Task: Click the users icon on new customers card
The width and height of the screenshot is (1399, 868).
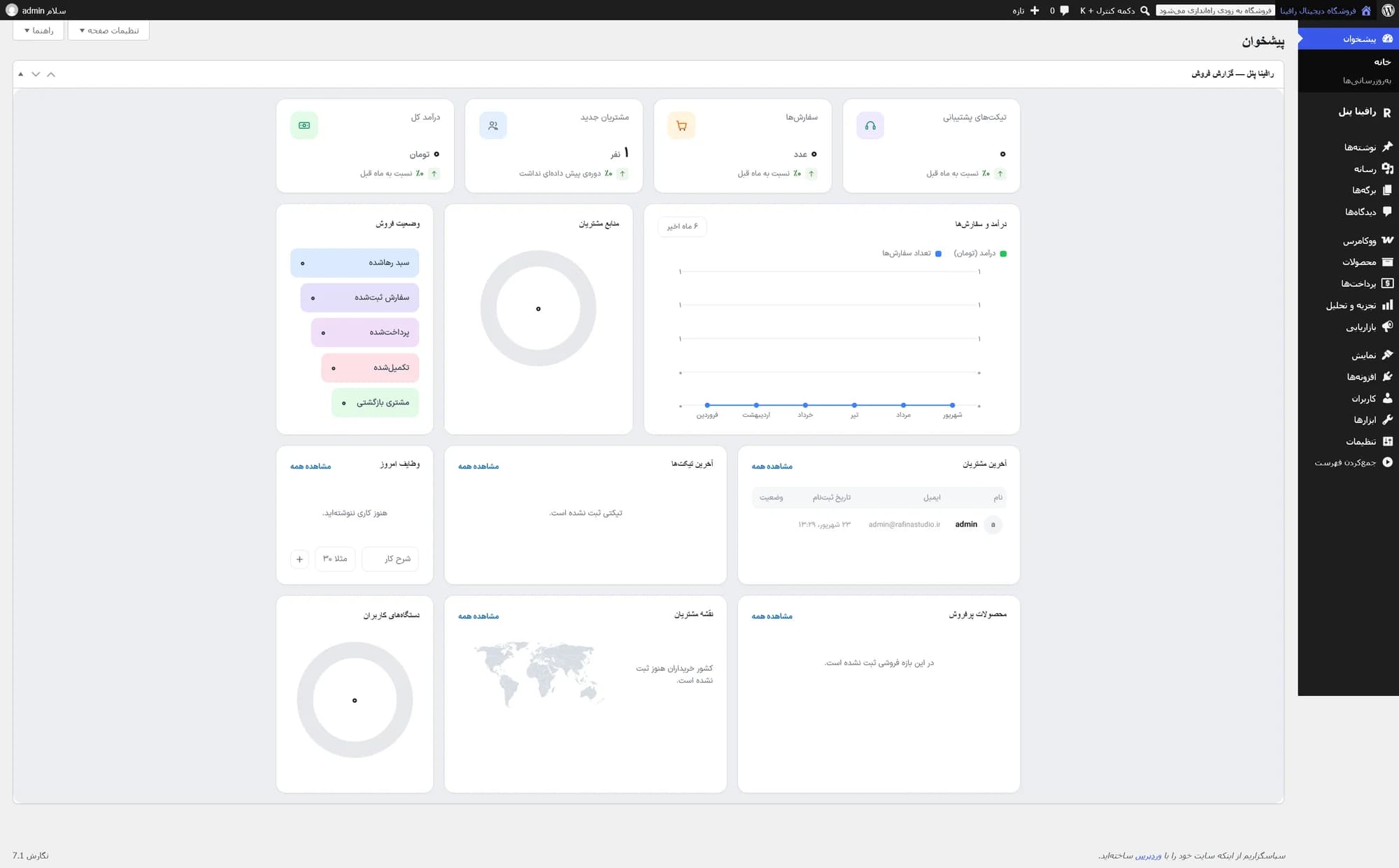Action: [x=493, y=126]
